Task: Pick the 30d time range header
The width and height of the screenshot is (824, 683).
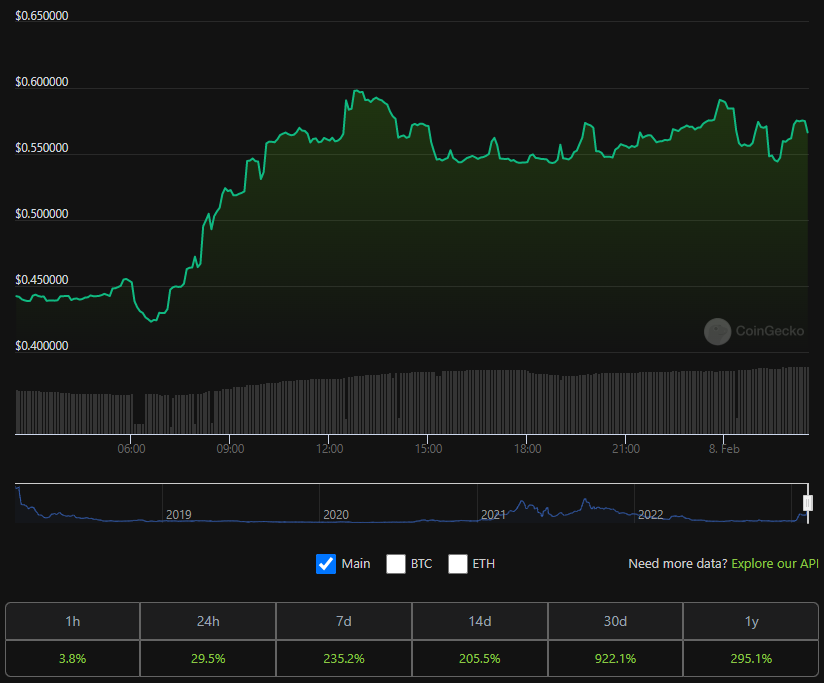Action: pyautogui.click(x=616, y=621)
